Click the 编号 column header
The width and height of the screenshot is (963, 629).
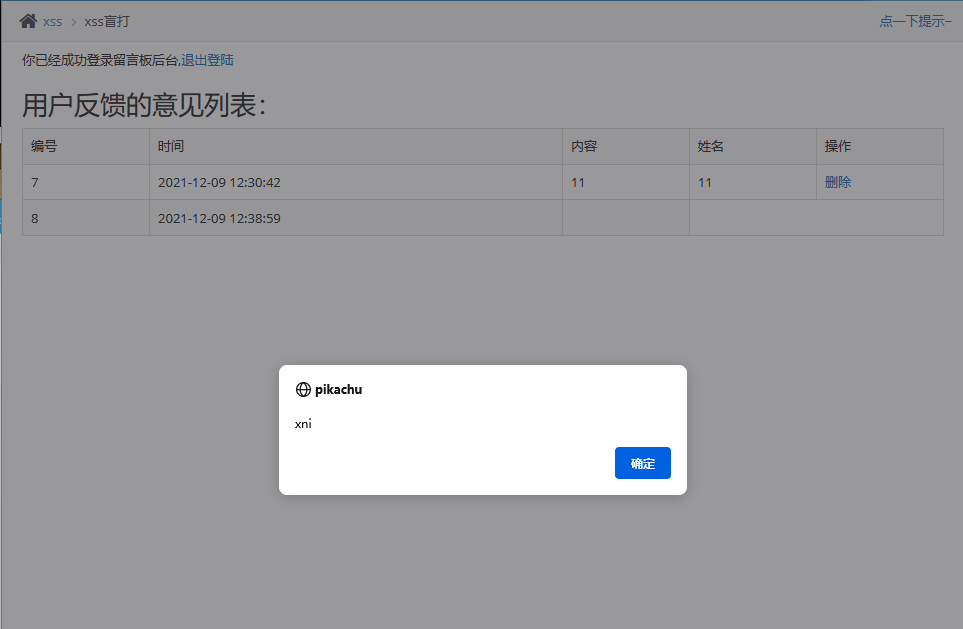[x=86, y=146]
